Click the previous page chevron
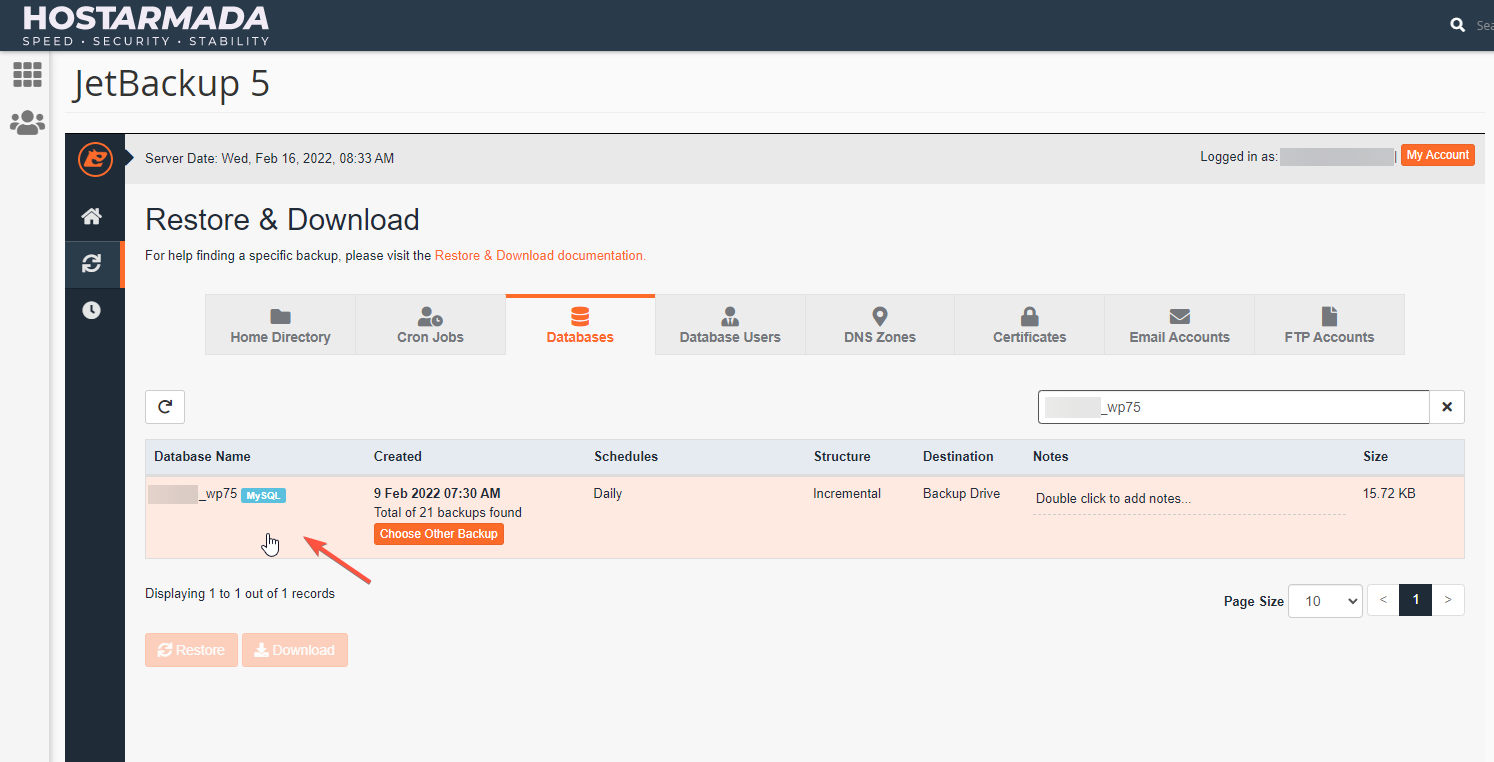Screen dimensions: 1494x762 click(1382, 599)
